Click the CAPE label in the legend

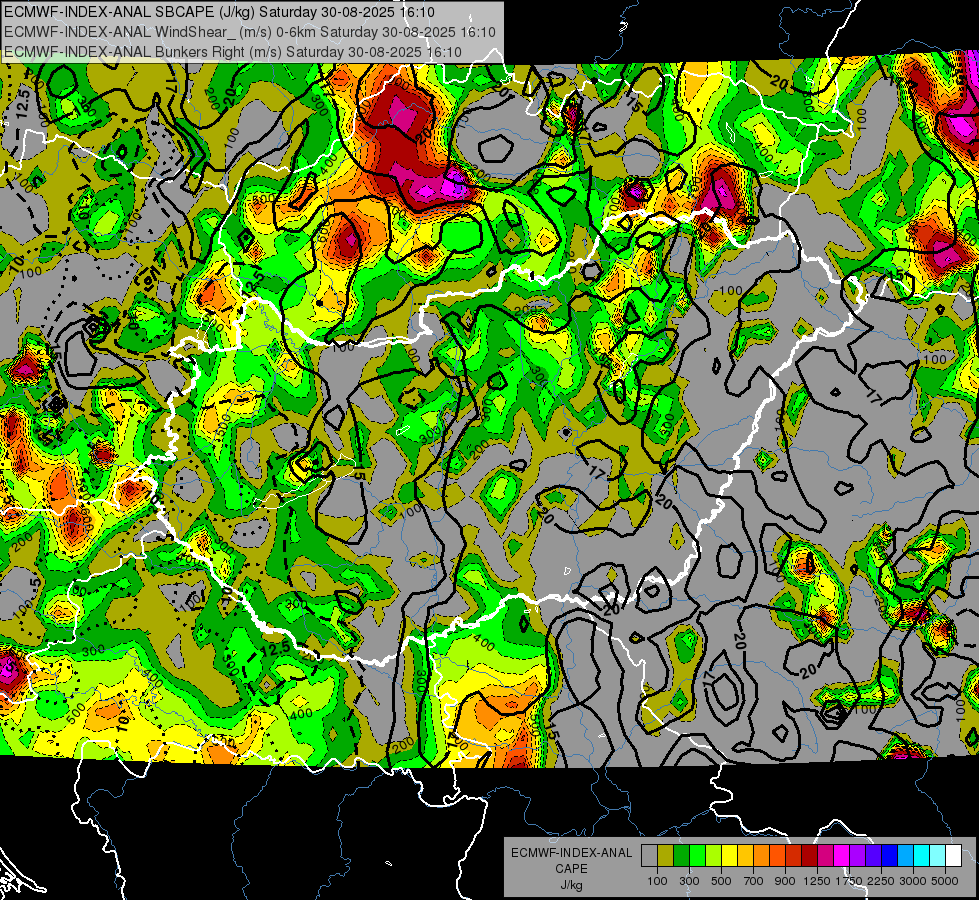click(x=571, y=869)
